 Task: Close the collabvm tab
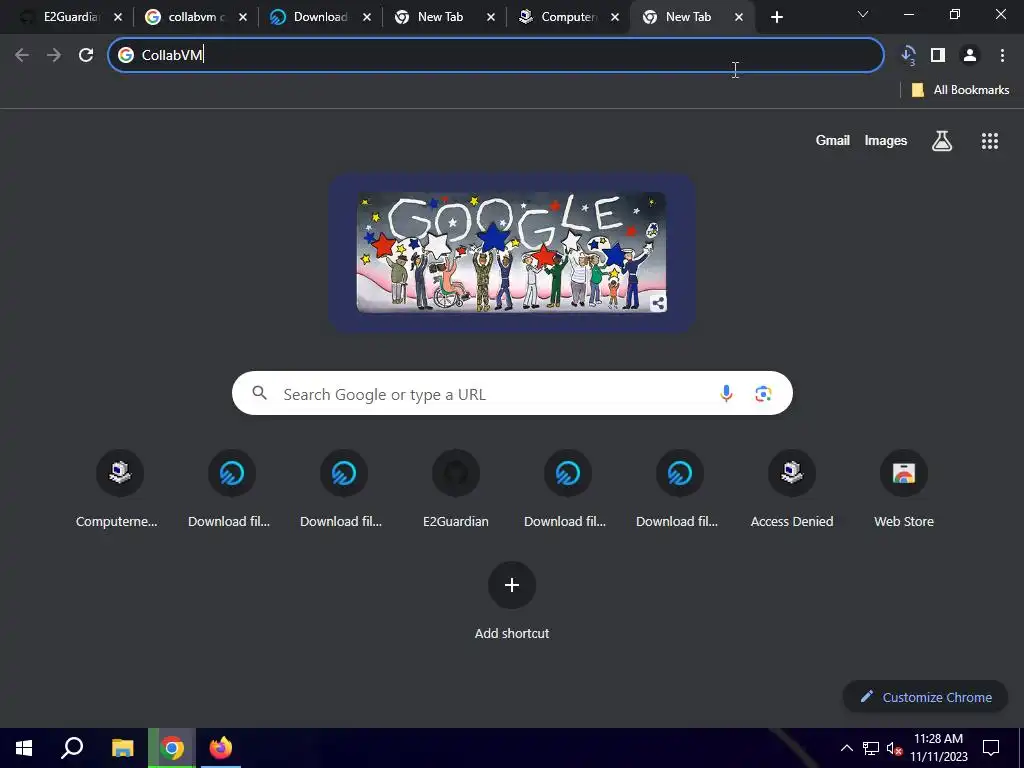(242, 18)
